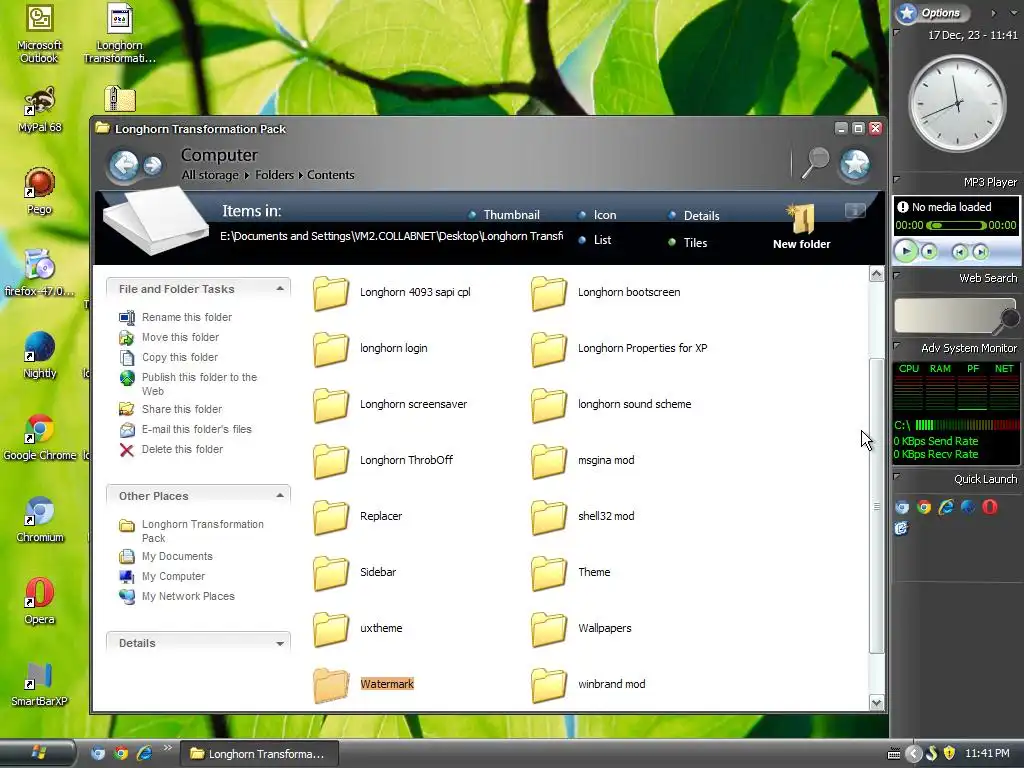Open MyPal 68 desktop shortcut
1024x768 pixels.
(x=40, y=110)
